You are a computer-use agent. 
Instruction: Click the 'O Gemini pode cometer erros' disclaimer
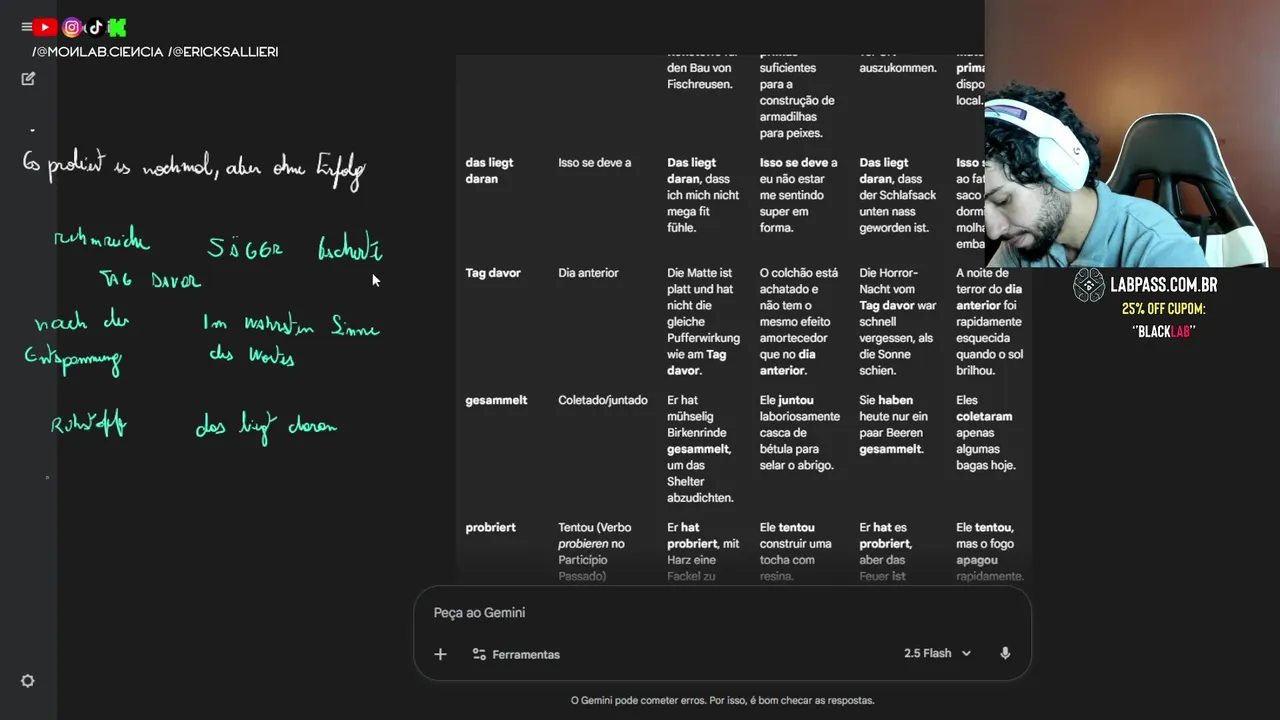point(722,700)
